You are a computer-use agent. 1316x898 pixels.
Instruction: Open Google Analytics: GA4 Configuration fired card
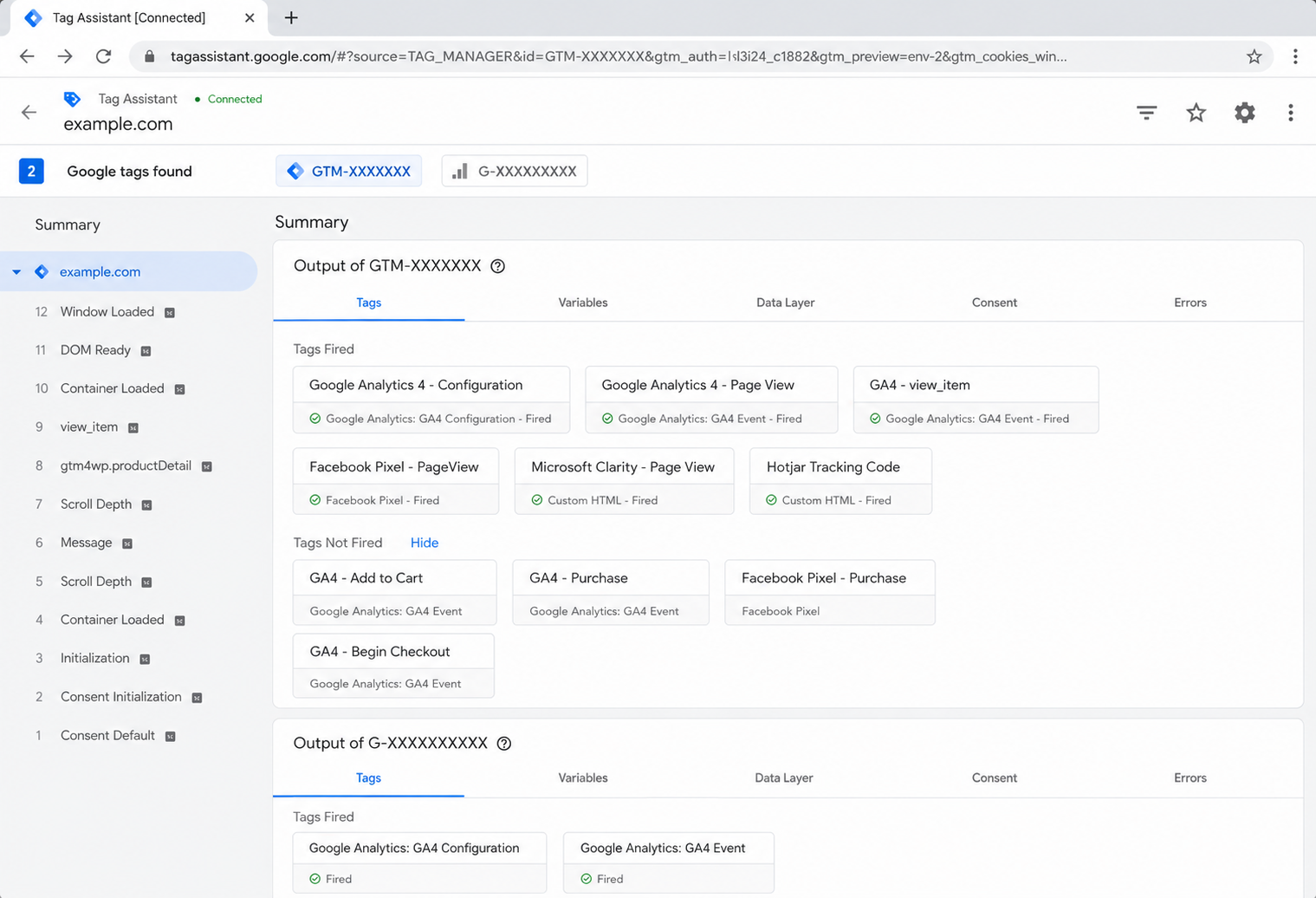[419, 862]
